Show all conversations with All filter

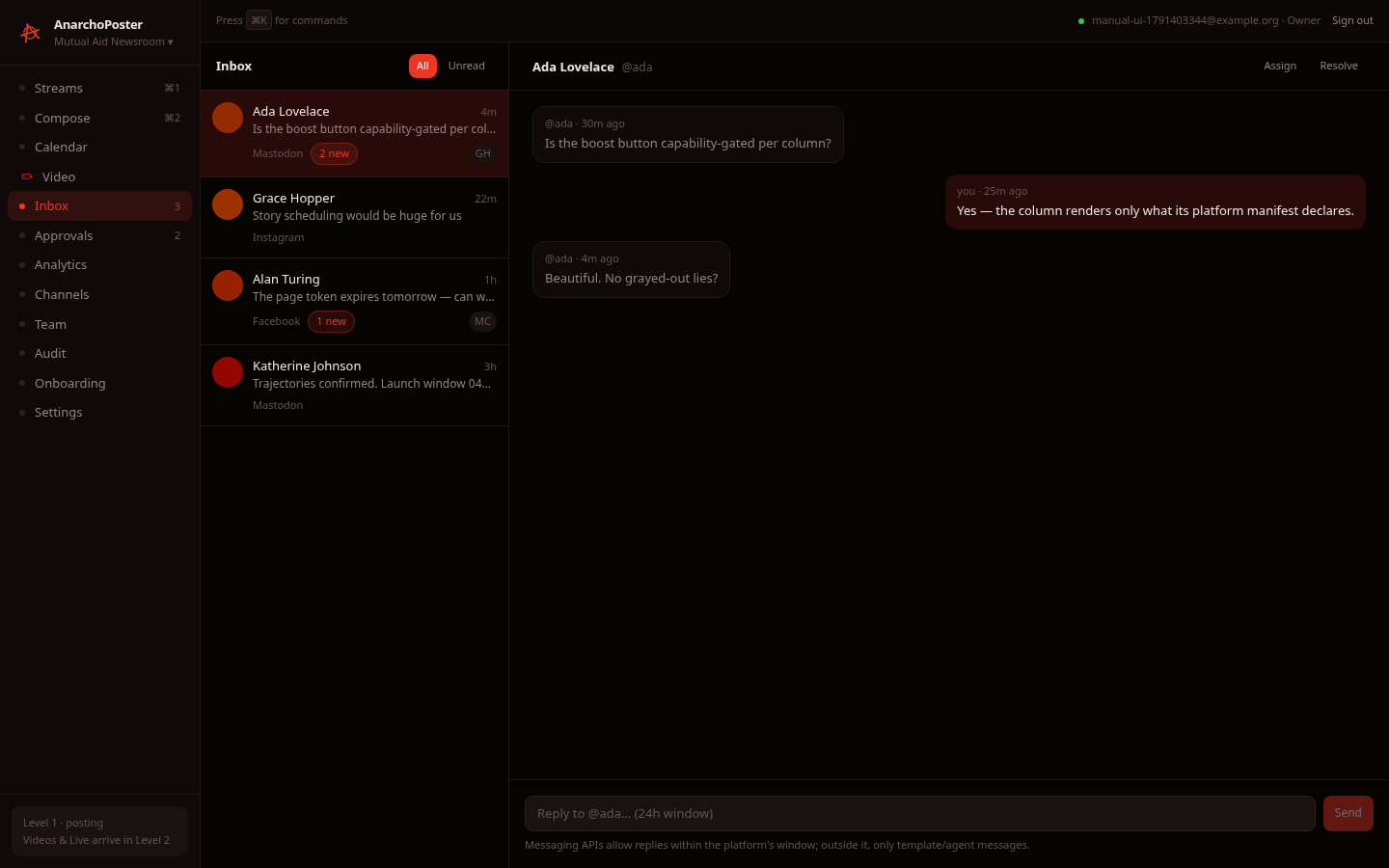pyautogui.click(x=422, y=66)
